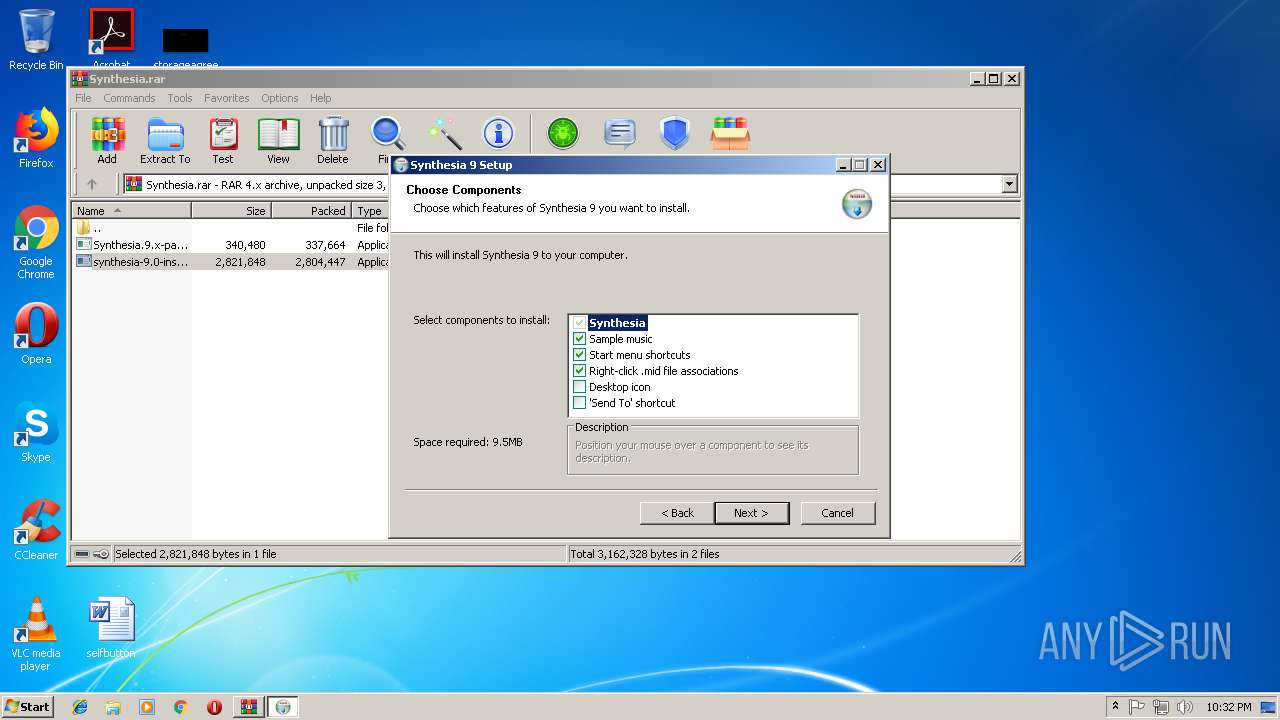Click the up-one-level arrow in WinRAR
1280x720 pixels.
(92, 184)
